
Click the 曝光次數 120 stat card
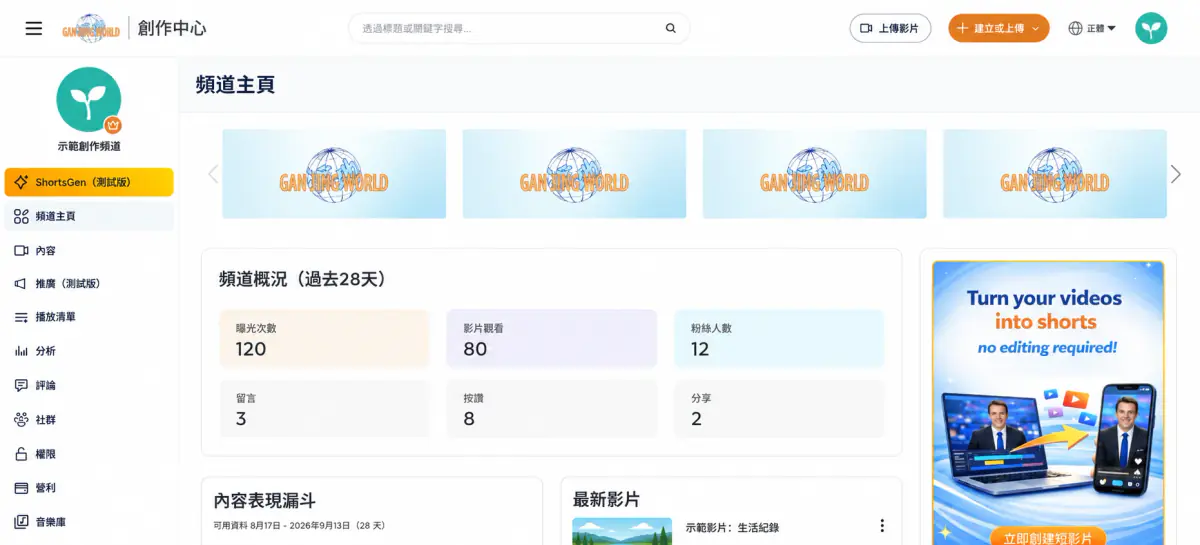[324, 339]
